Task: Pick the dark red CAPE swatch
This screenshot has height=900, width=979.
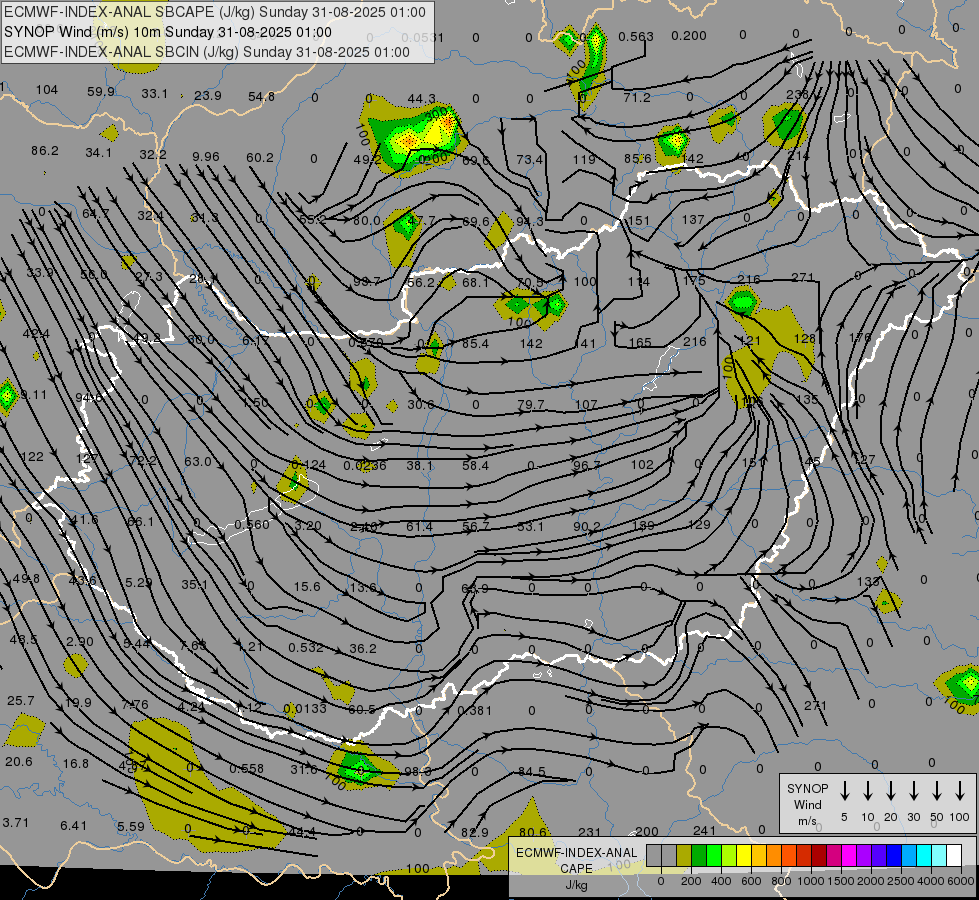Action: tap(819, 856)
